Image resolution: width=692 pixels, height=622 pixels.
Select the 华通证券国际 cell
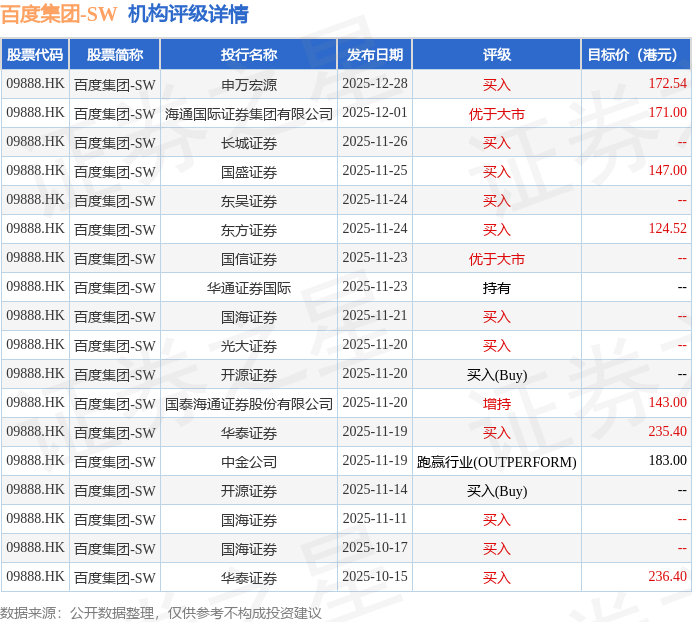(x=249, y=287)
